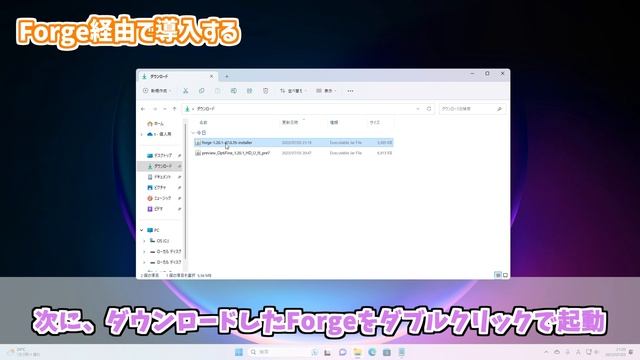
Task: Refresh the ダウンロード folder view
Action: coord(429,109)
